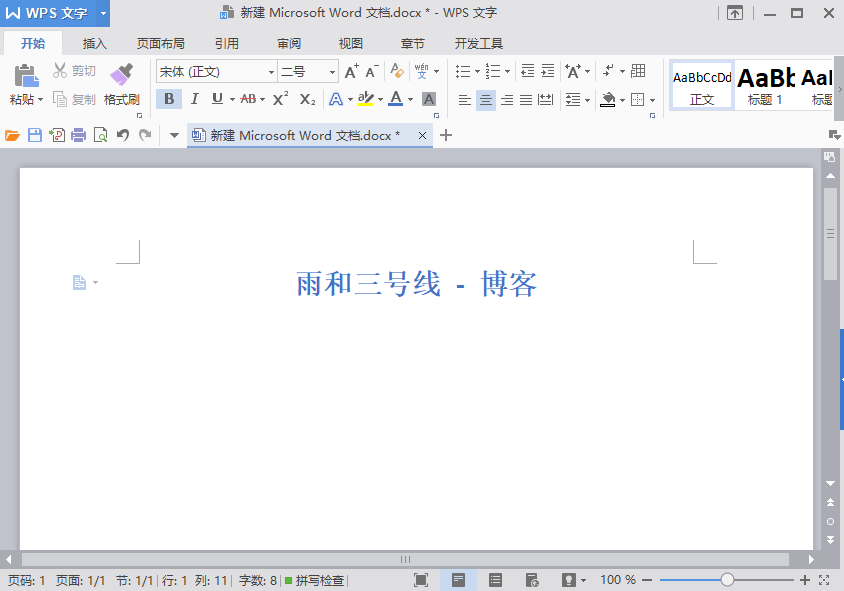Redo the last action
844x591 pixels.
(145, 135)
